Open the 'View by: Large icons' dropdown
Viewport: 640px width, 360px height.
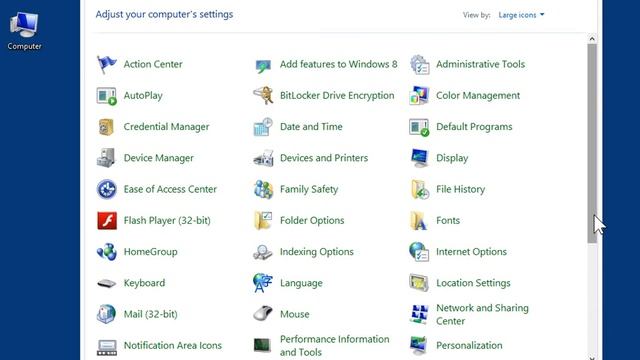pyautogui.click(x=521, y=15)
